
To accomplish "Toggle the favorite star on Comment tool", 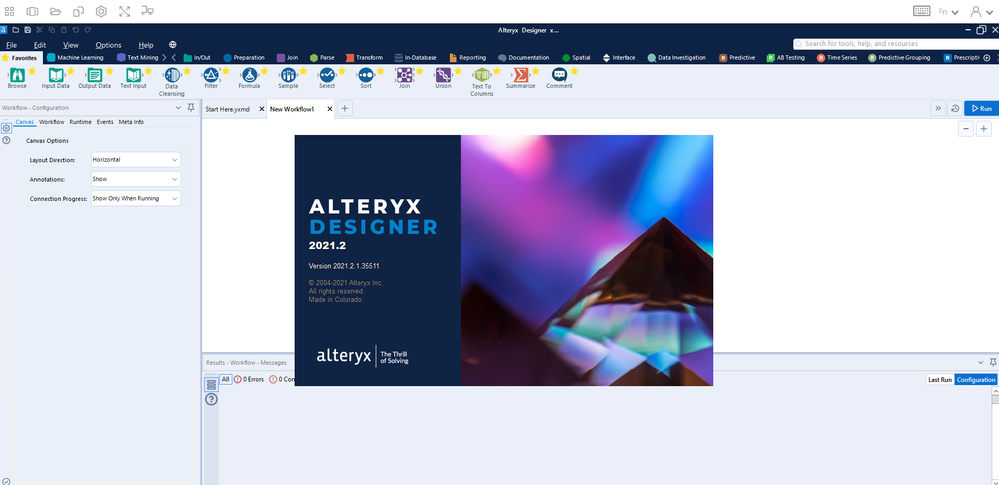I will coord(574,71).
